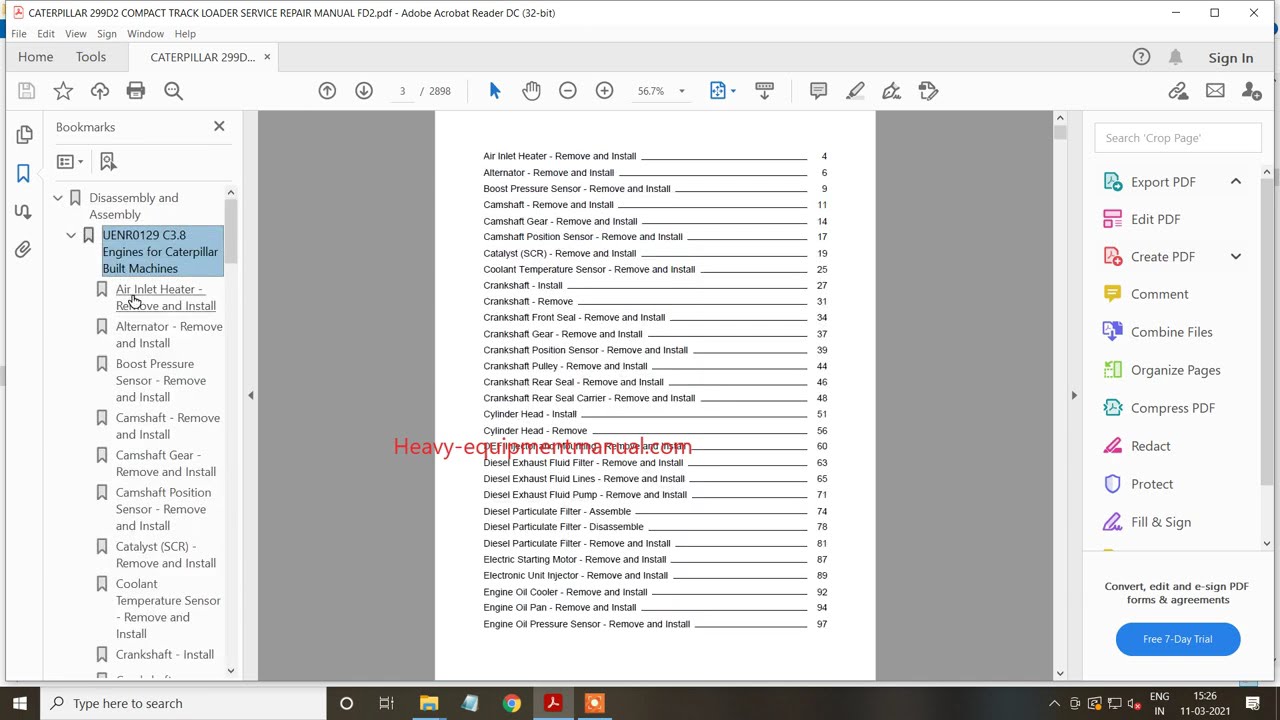
Task: Go to next page arrow
Action: 364,91
